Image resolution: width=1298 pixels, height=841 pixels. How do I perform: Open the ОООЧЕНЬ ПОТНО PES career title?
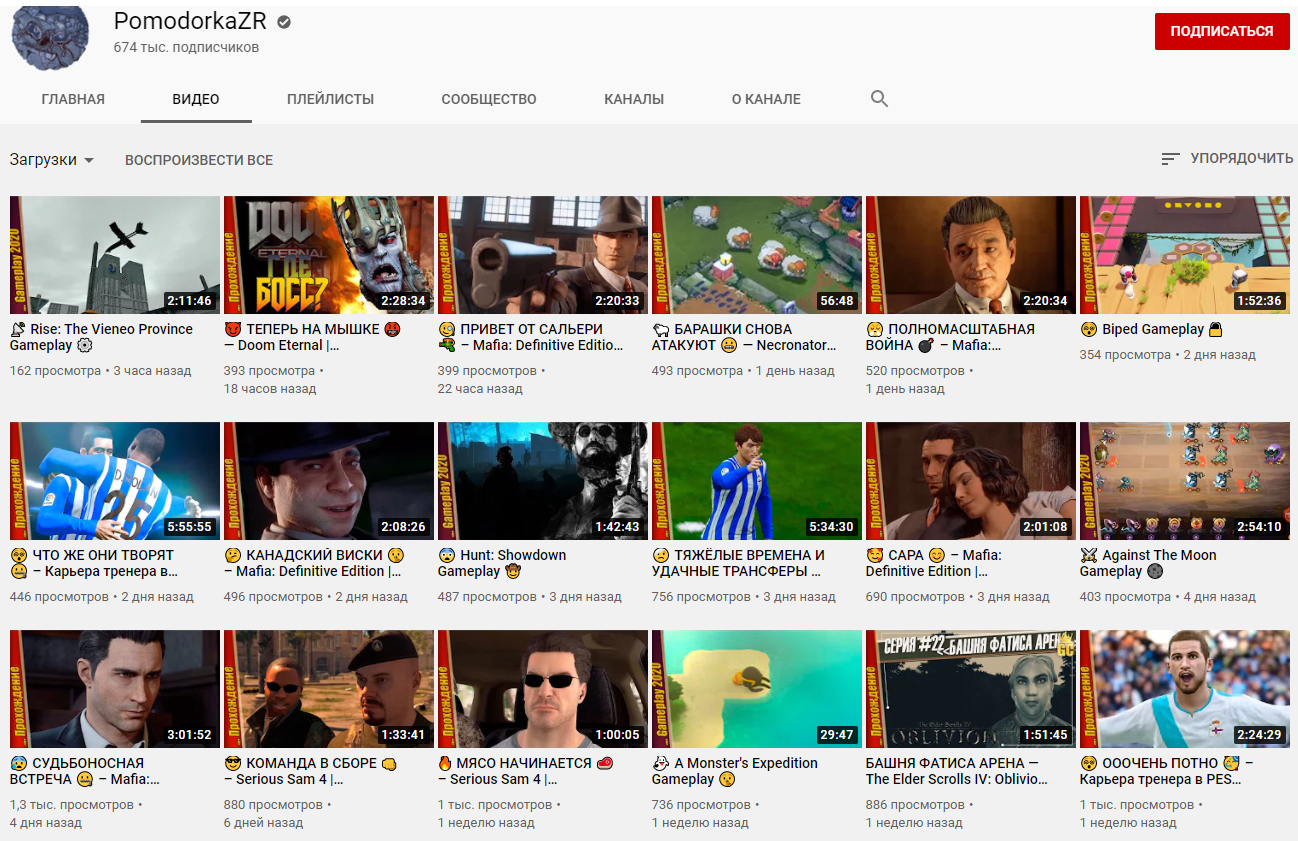tap(1167, 771)
